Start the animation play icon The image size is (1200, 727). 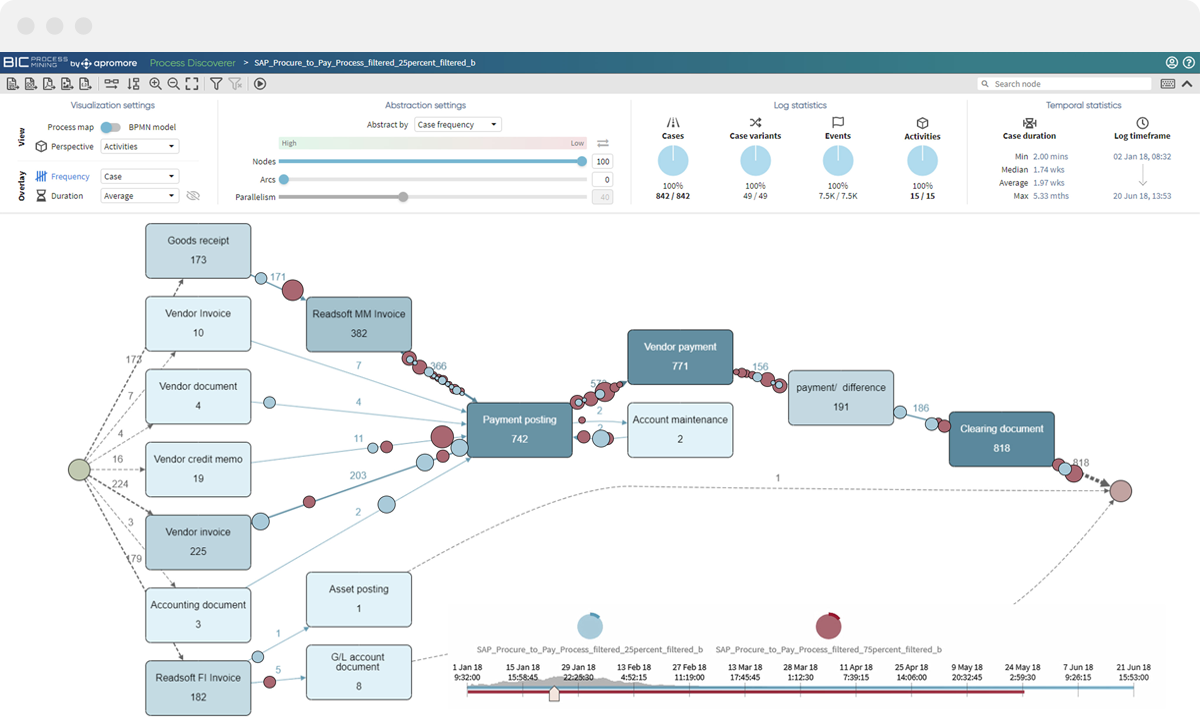(x=260, y=85)
